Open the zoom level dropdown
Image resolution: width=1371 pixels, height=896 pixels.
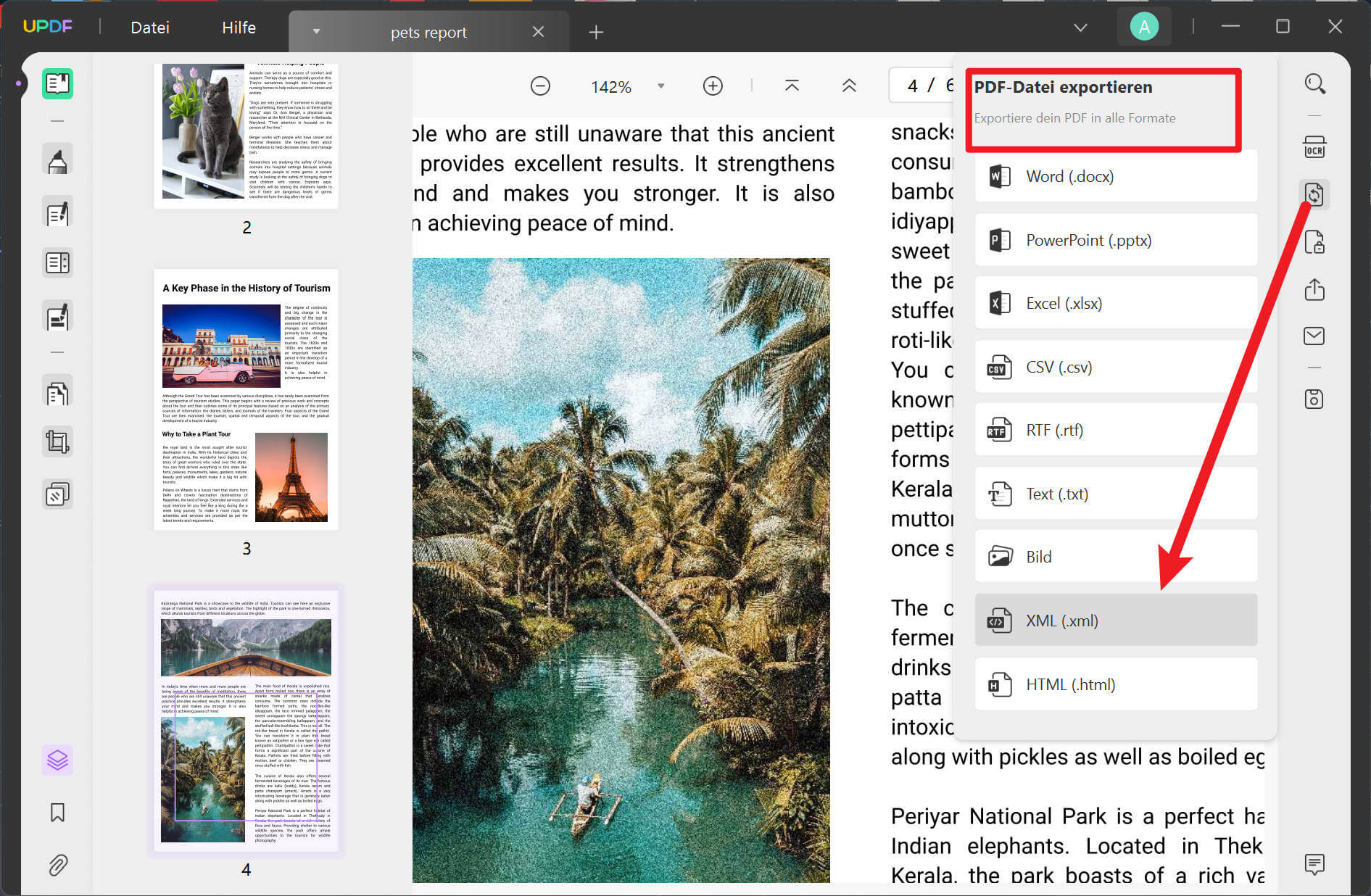[660, 86]
